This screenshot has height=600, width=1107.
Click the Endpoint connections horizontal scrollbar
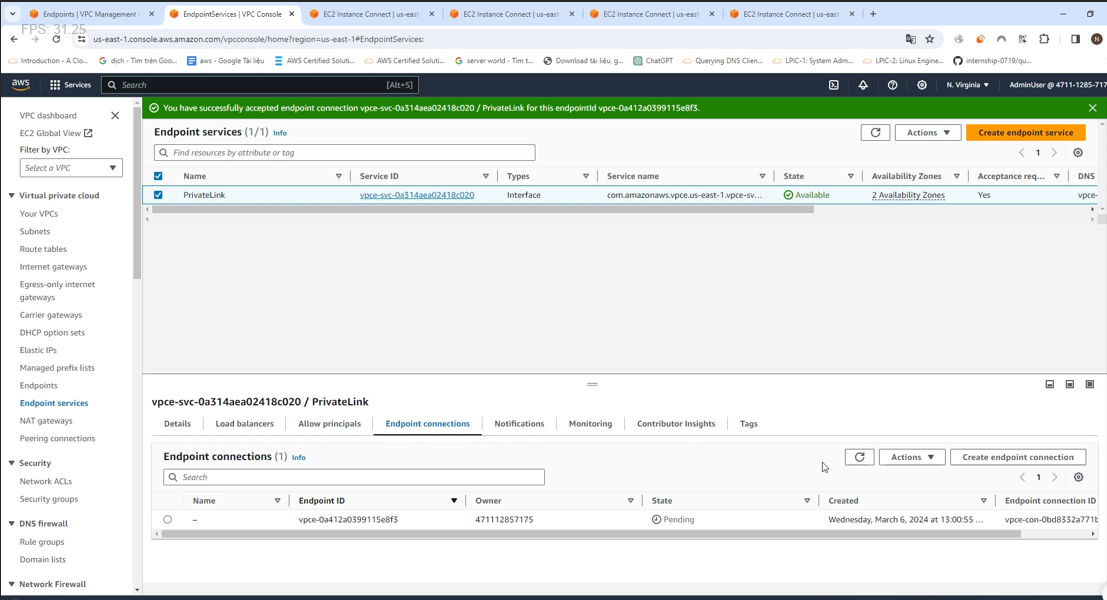tap(591, 534)
